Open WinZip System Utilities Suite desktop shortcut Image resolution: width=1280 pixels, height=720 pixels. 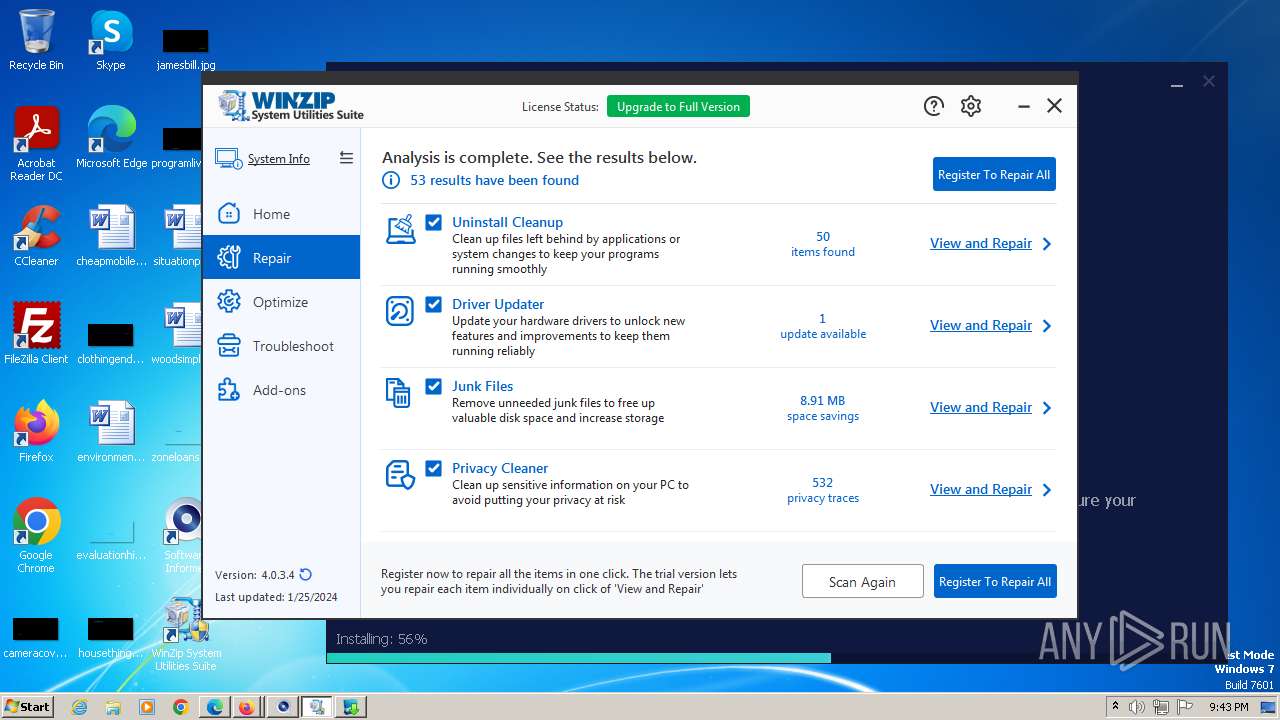pyautogui.click(x=186, y=634)
